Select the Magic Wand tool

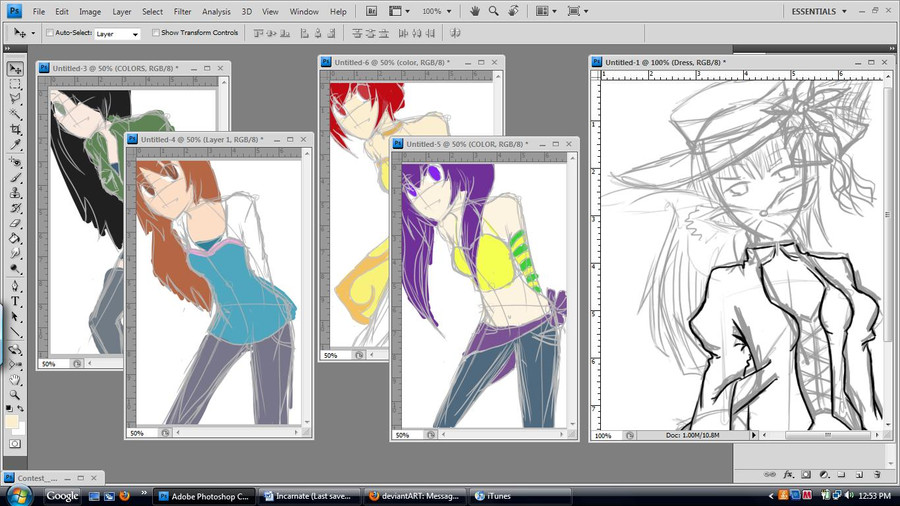(x=15, y=114)
